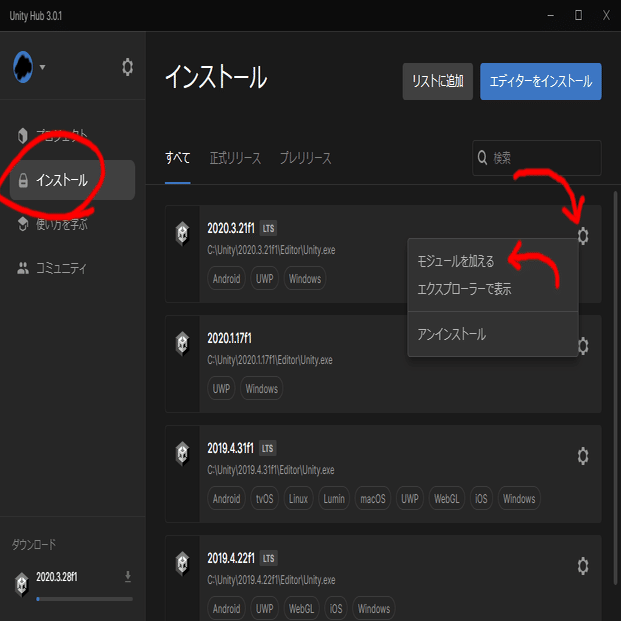Focus the 検索 search field
Viewport: 621px width, 621px height.
pos(537,158)
